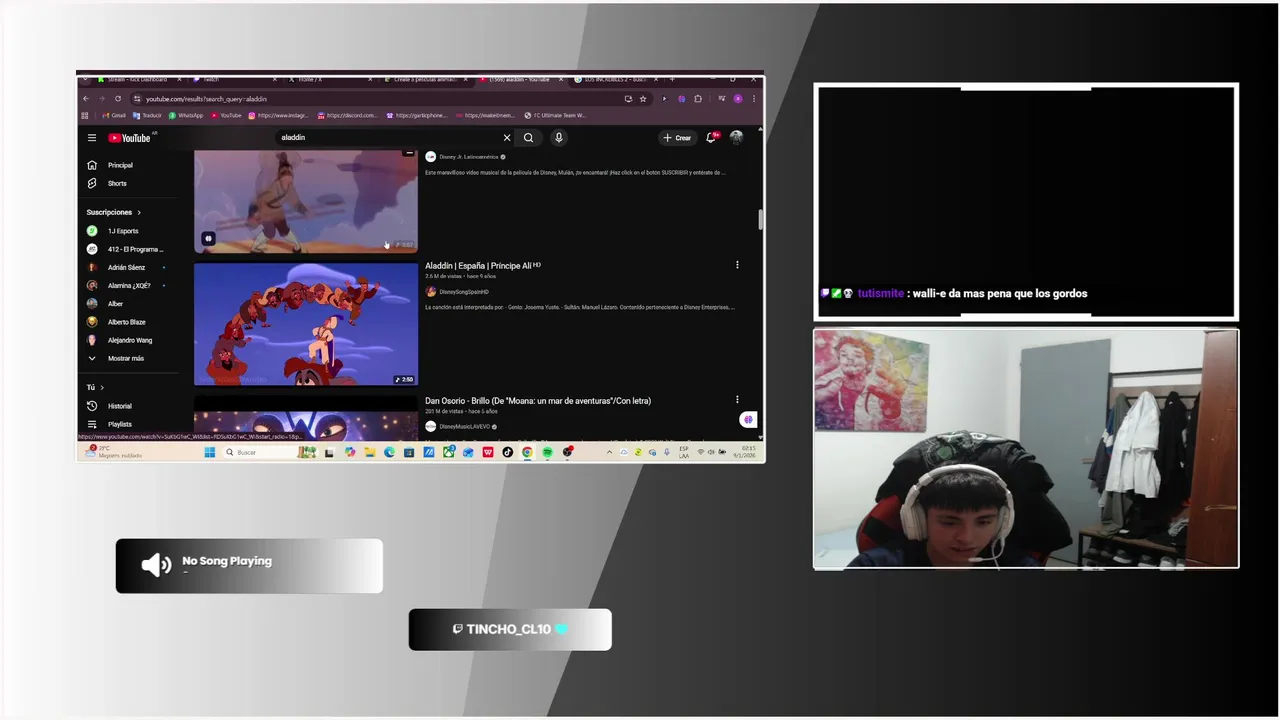This screenshot has width=1280, height=720.
Task: Open Alberto Blaze subscription channel
Action: [126, 322]
